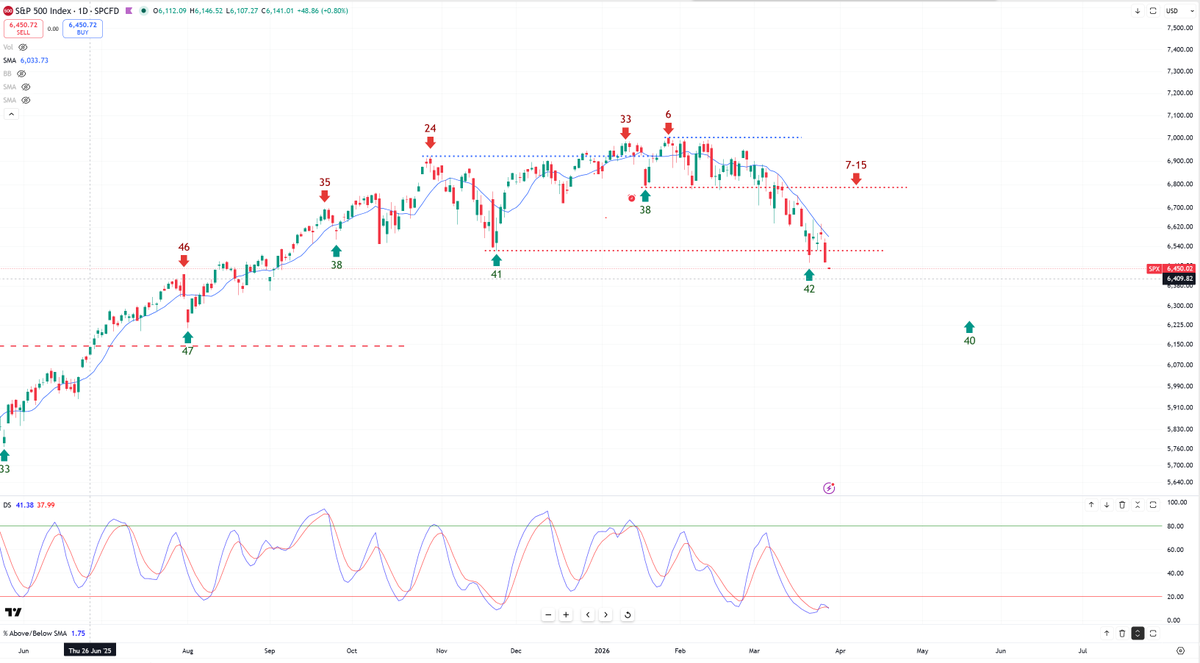Click the red down arrow labeled 33
The image size is (1200, 663).
coord(625,133)
